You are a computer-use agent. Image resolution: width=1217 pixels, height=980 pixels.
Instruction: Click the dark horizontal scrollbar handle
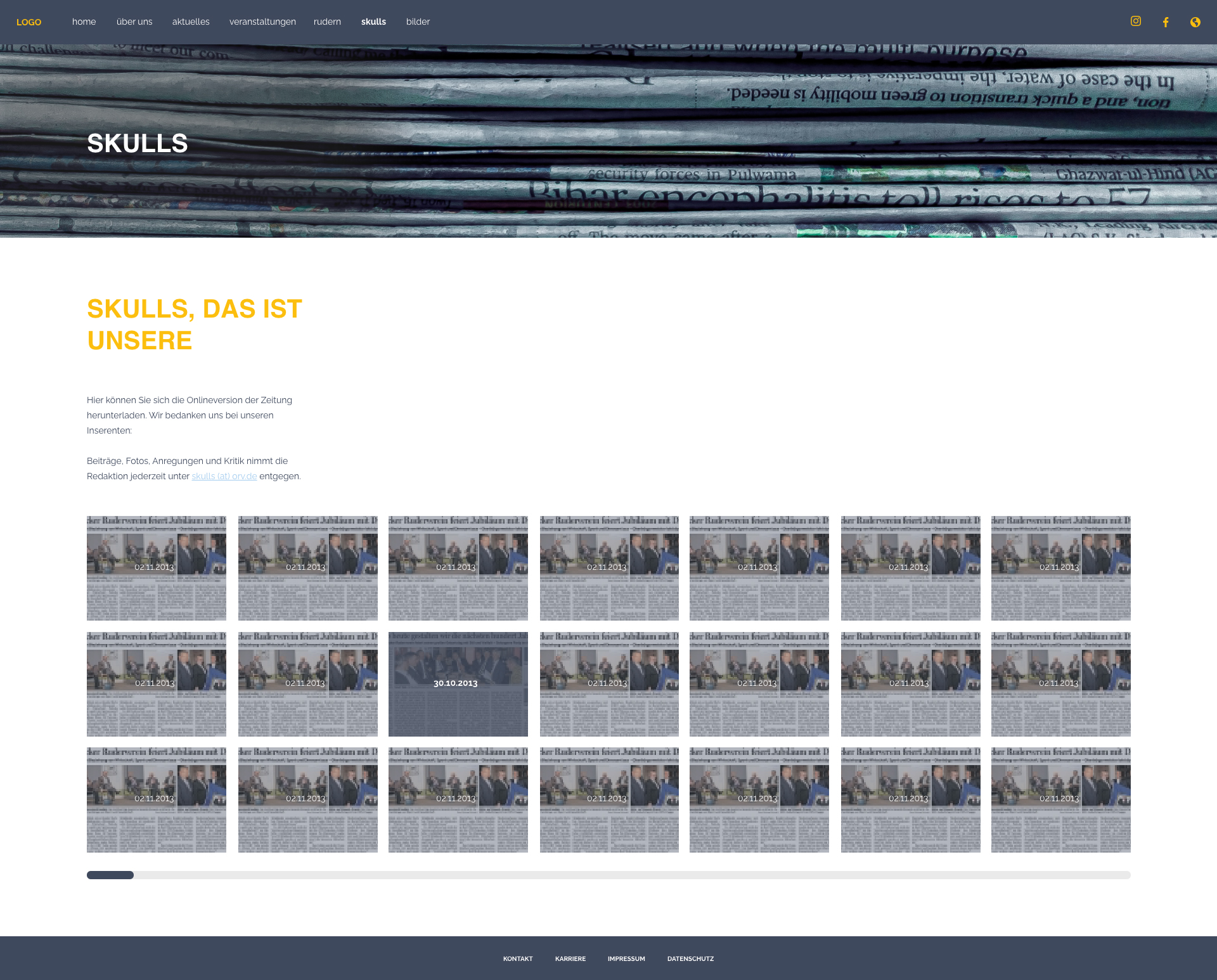click(110, 875)
